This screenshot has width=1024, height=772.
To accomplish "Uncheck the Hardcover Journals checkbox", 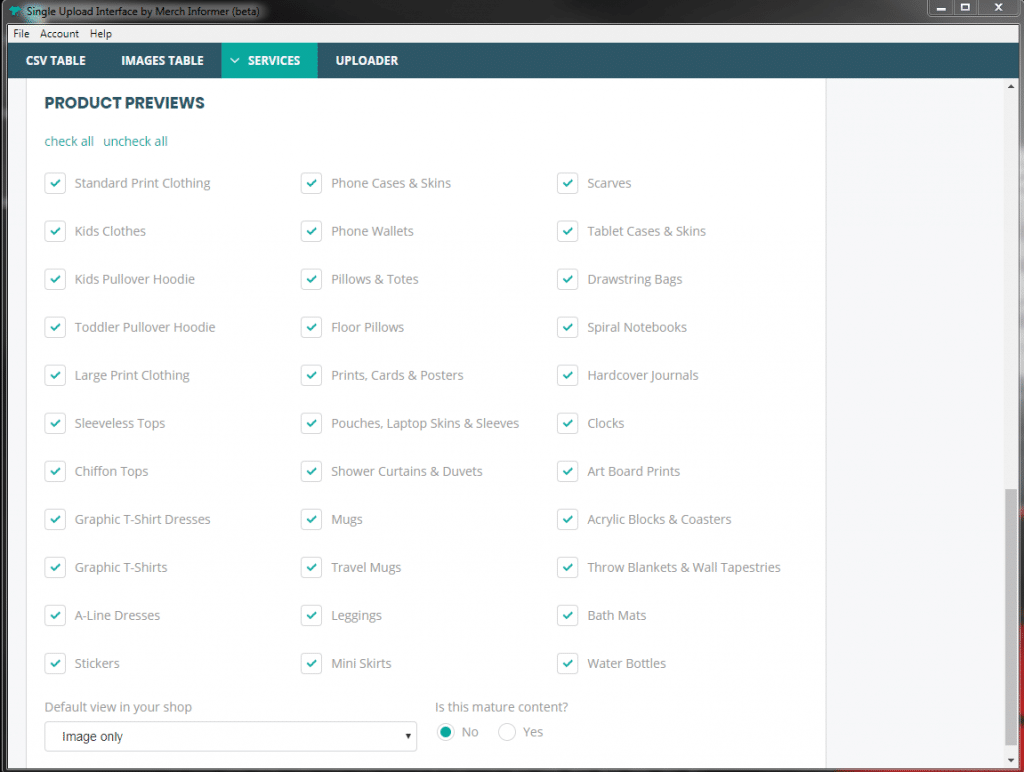I will point(568,375).
